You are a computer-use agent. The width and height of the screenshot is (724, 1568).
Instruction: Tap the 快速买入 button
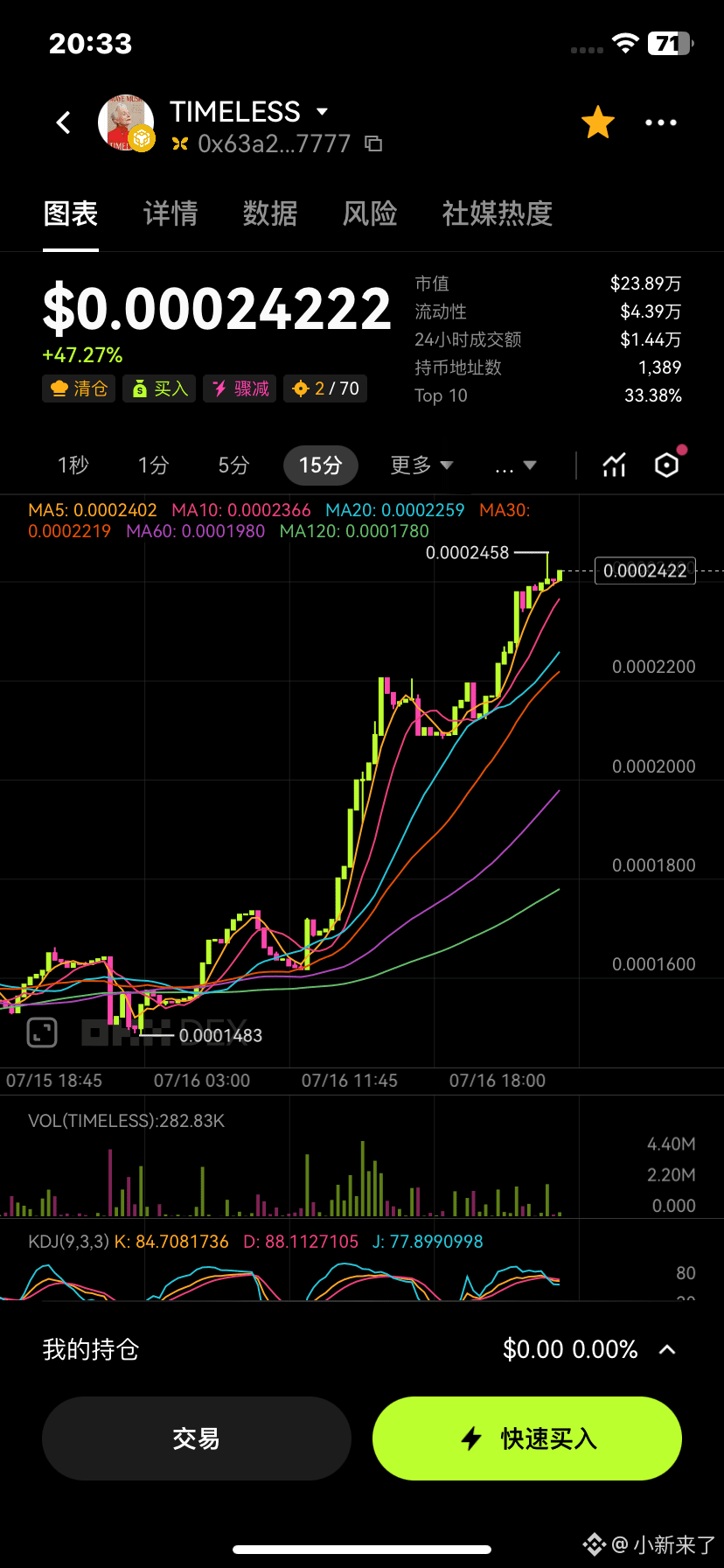527,1438
